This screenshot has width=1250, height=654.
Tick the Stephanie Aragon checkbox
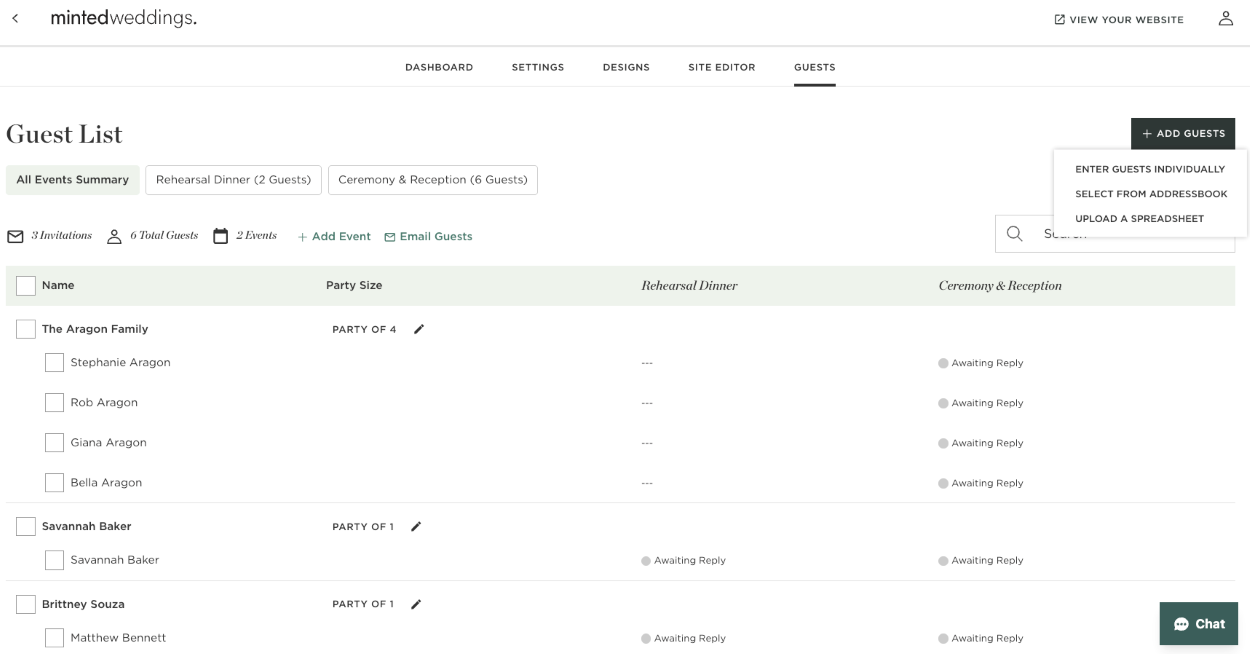pos(54,363)
